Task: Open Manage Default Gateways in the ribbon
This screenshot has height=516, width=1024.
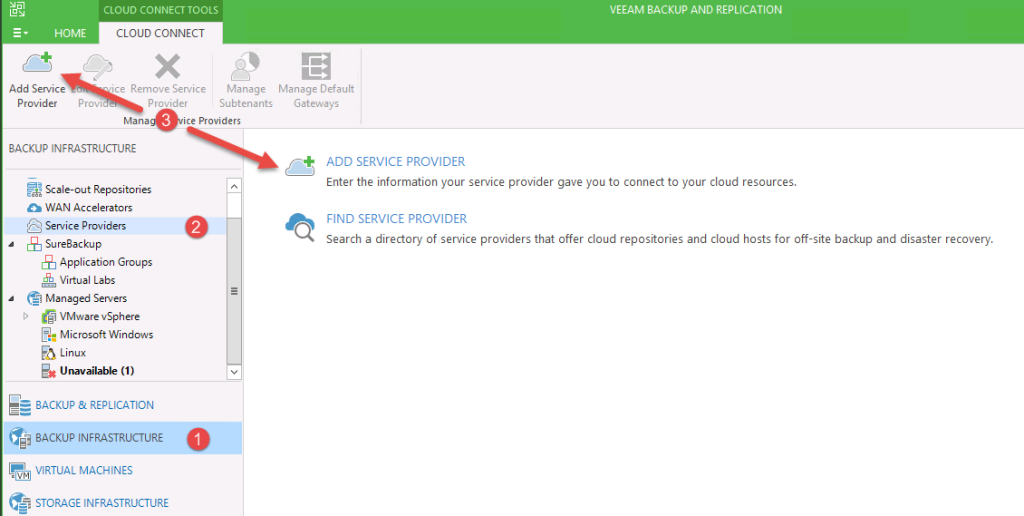Action: click(x=316, y=80)
